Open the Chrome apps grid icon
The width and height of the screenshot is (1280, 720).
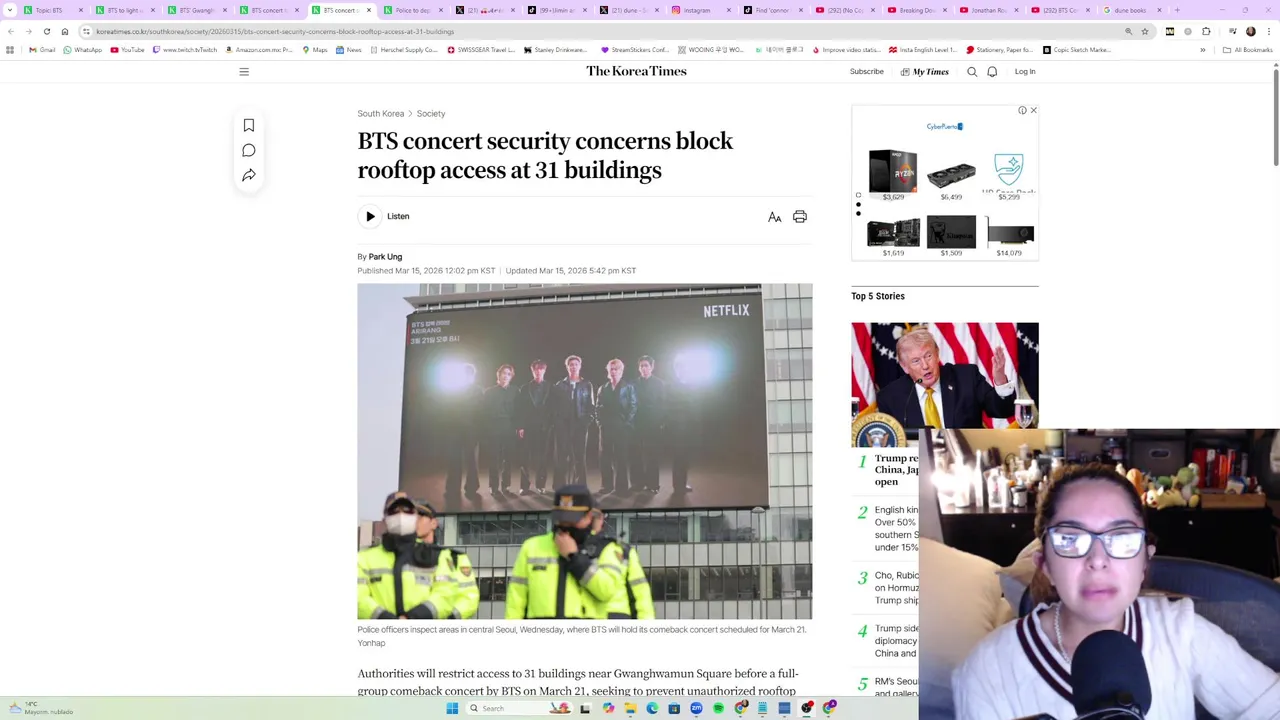(x=10, y=50)
